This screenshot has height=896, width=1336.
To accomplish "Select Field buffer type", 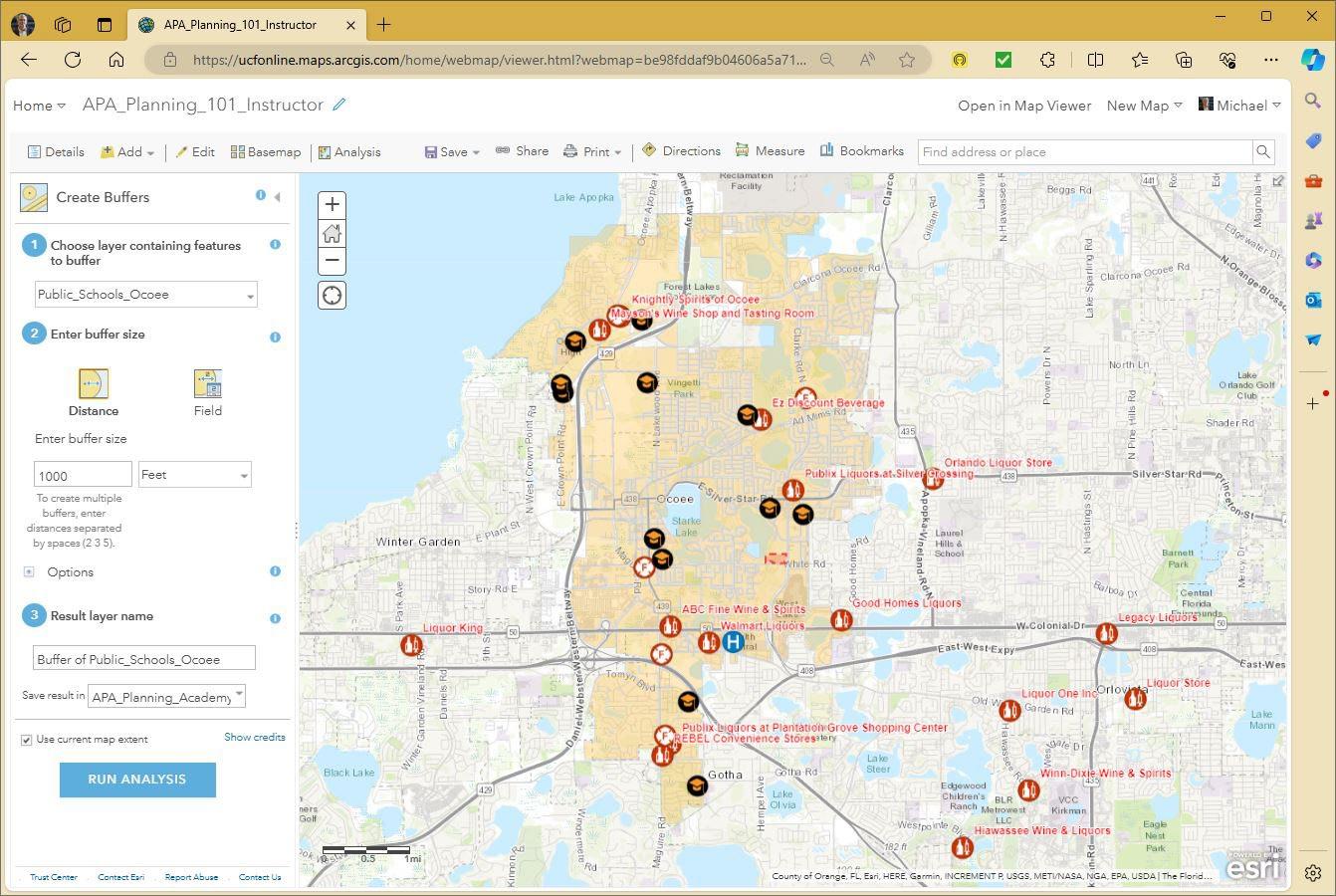I will click(208, 393).
